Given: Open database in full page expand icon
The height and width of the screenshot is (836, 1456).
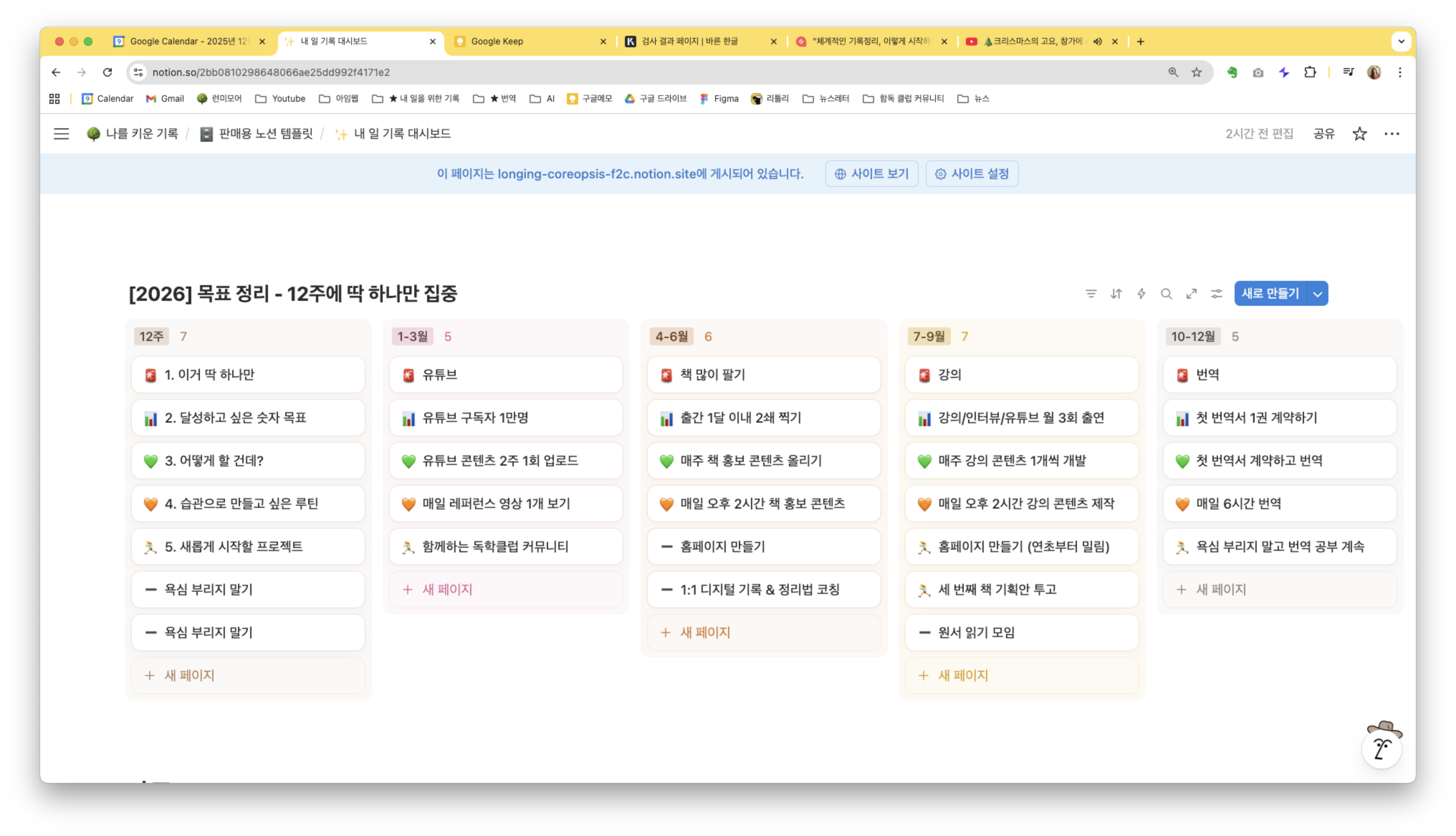Looking at the screenshot, I should [1191, 293].
